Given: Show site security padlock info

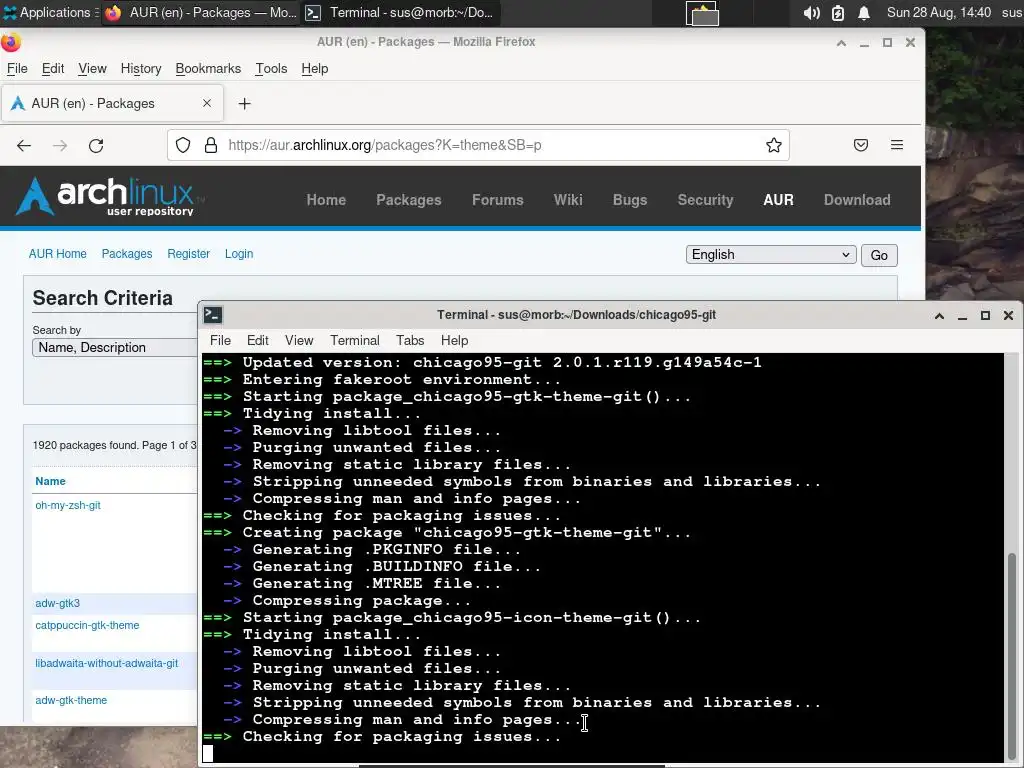Looking at the screenshot, I should [211, 145].
